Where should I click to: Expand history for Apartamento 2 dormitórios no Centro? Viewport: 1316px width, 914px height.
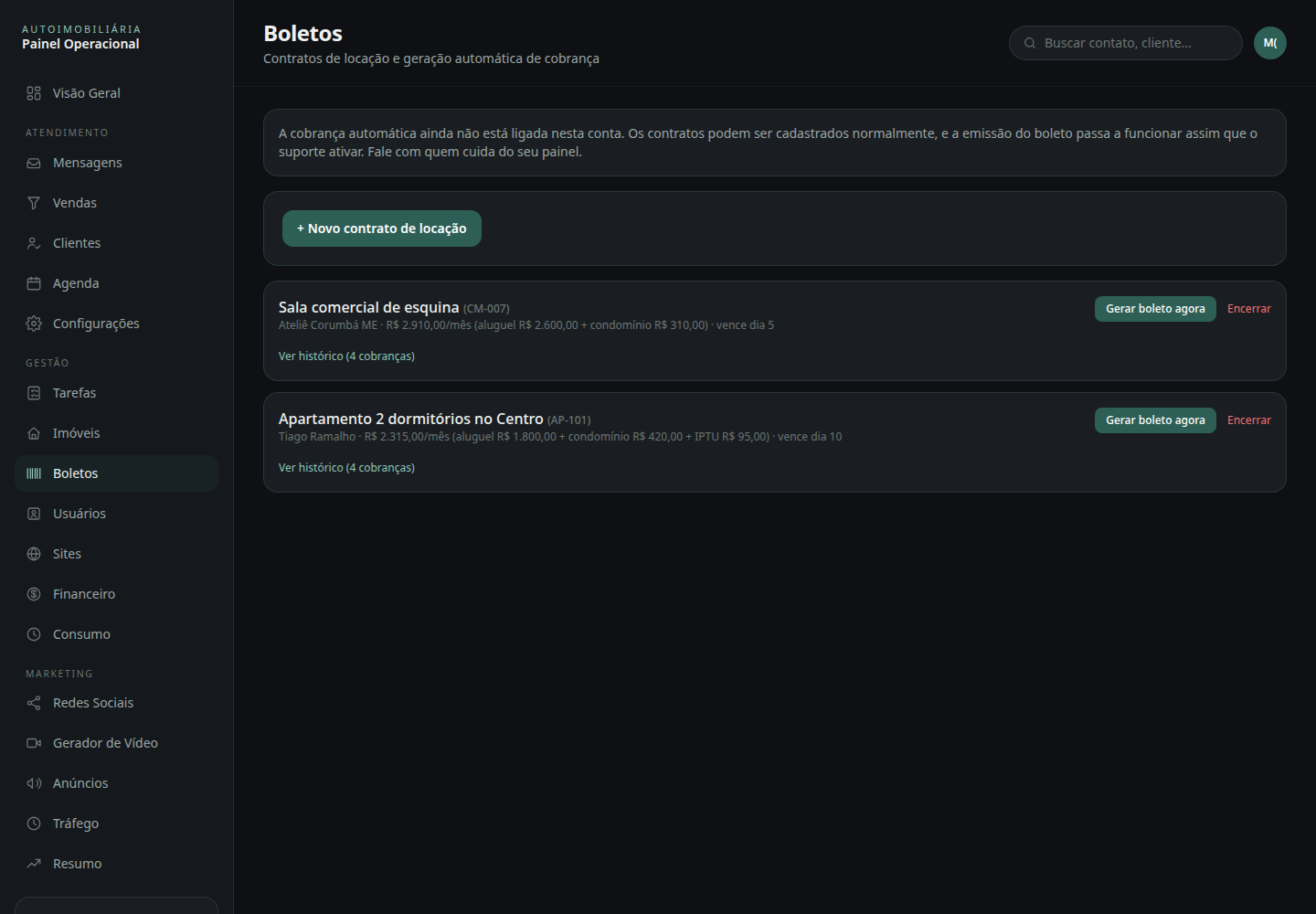(x=346, y=468)
